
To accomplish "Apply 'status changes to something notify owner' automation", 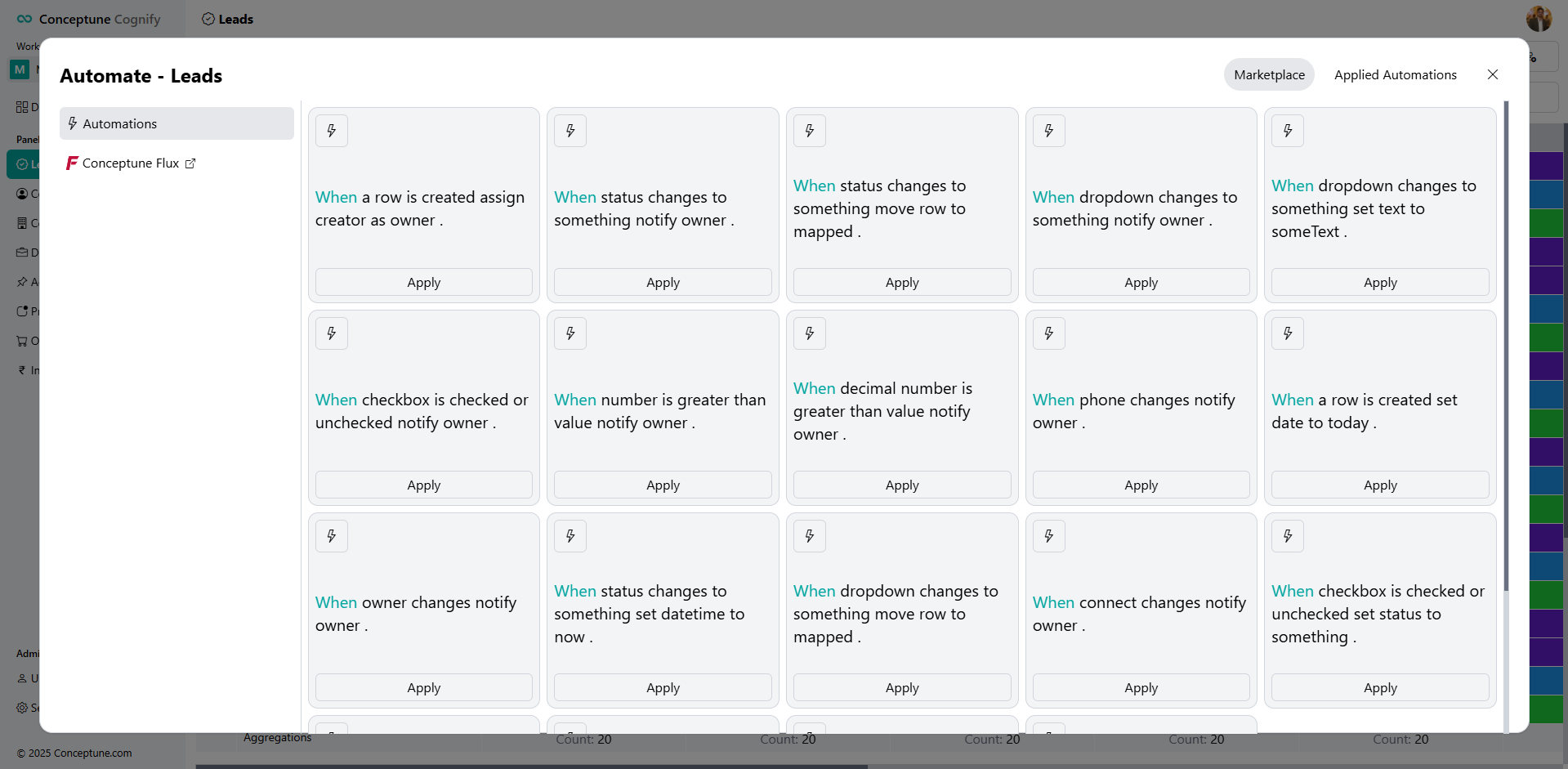I will (663, 282).
